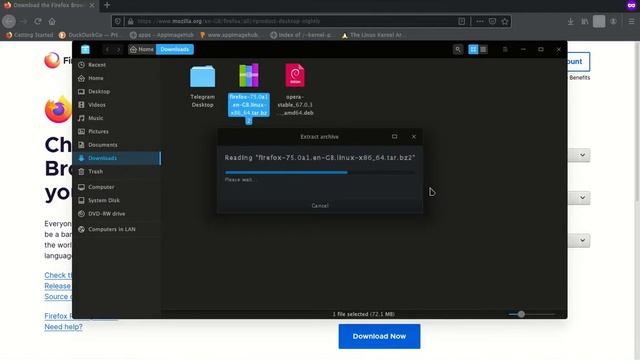This screenshot has height=360, width=640.
Task: Click the file manager app logo icon
Action: coord(85,49)
